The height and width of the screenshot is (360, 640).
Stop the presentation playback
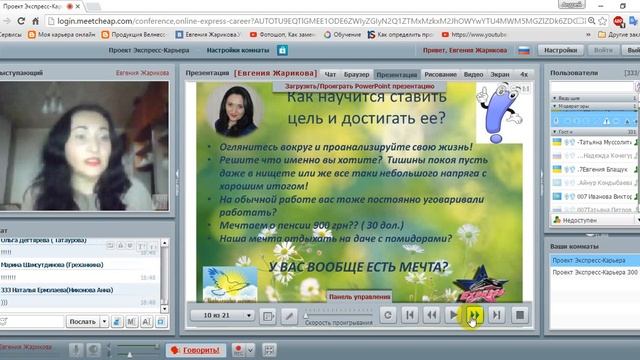(520, 315)
